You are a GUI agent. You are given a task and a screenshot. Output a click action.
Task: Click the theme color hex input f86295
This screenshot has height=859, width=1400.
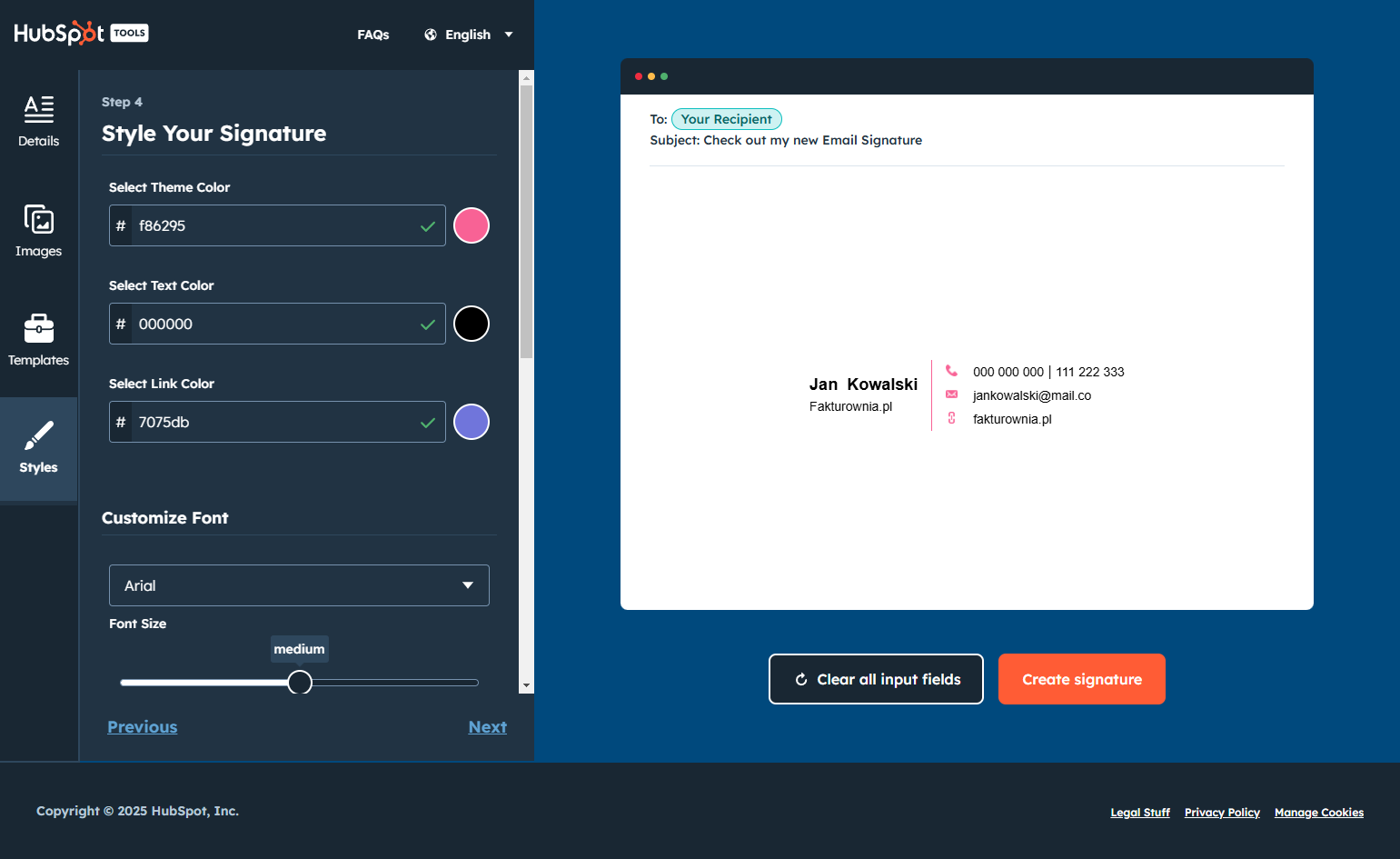pos(277,225)
